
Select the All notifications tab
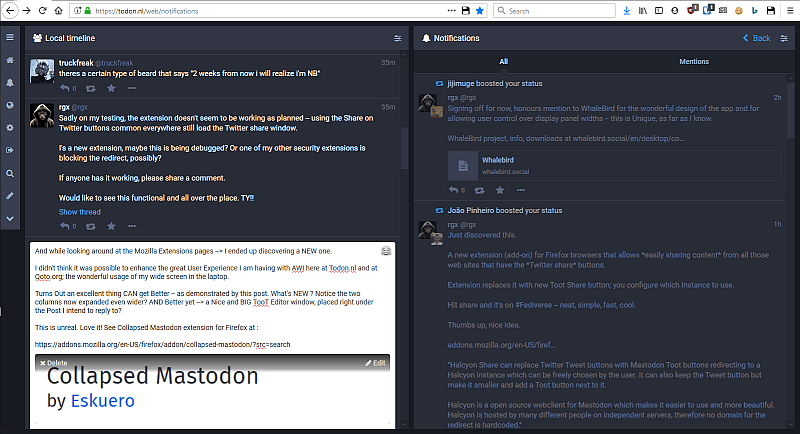pyautogui.click(x=504, y=62)
